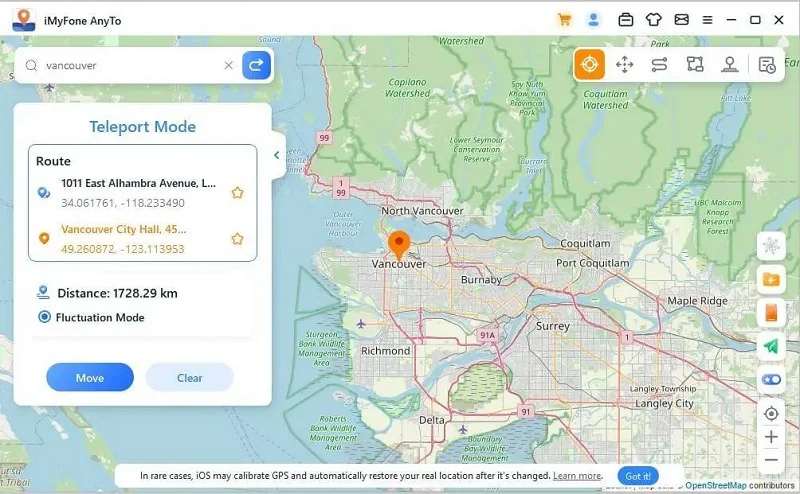Favorite the East Alhambra Avenue location
This screenshot has height=494, width=800.
click(237, 192)
